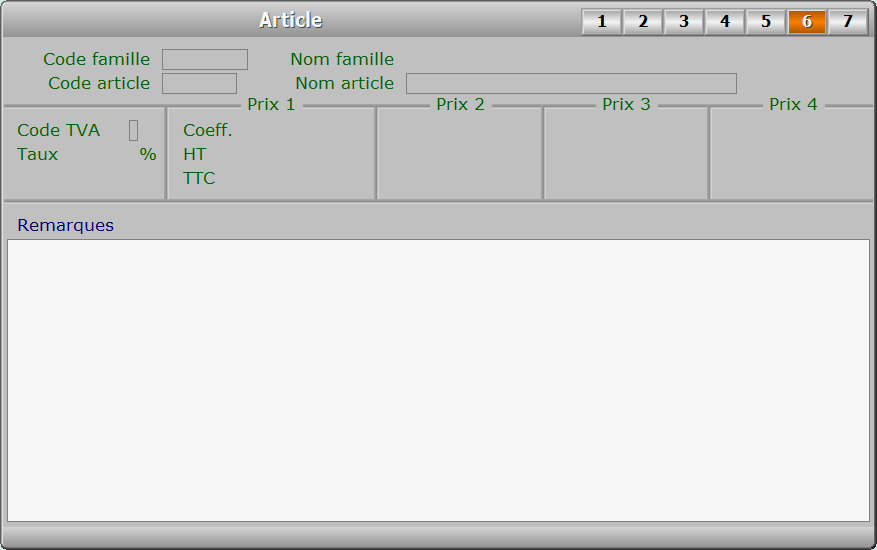Open page tab 7
Image resolution: width=877 pixels, height=550 pixels.
pyautogui.click(x=848, y=22)
